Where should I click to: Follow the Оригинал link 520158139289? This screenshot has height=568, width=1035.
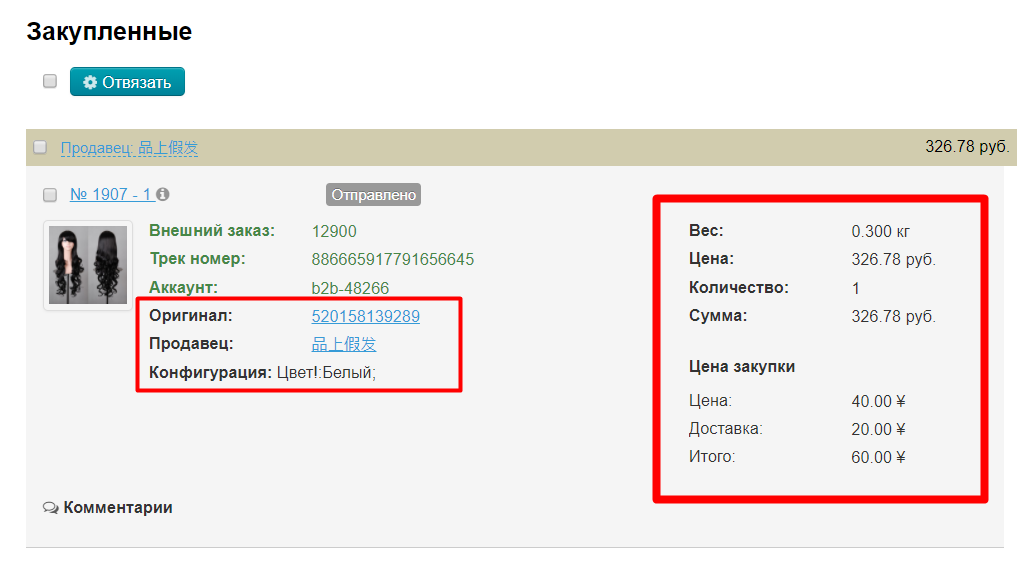click(365, 316)
